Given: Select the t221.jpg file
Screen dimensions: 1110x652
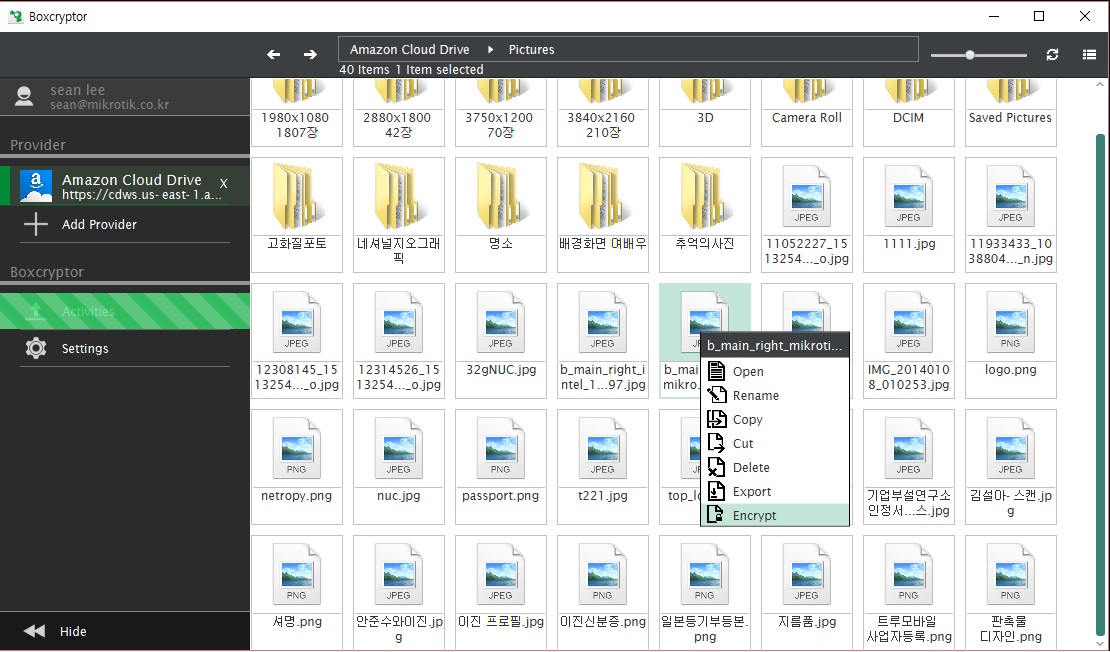Looking at the screenshot, I should (602, 467).
